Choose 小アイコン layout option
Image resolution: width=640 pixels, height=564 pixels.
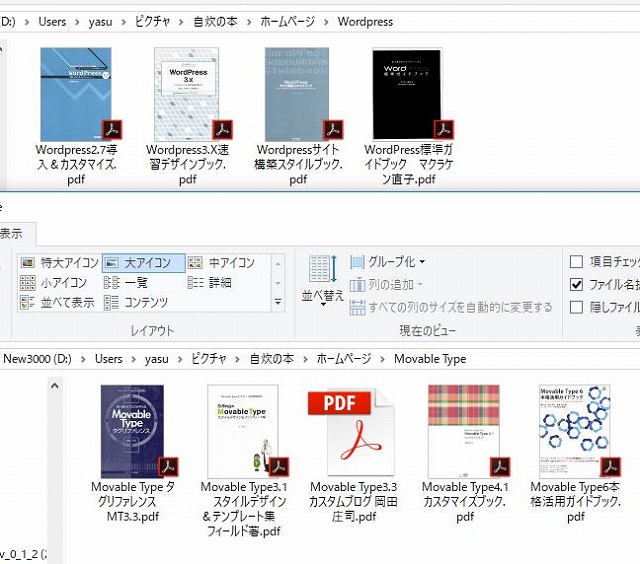point(54,282)
